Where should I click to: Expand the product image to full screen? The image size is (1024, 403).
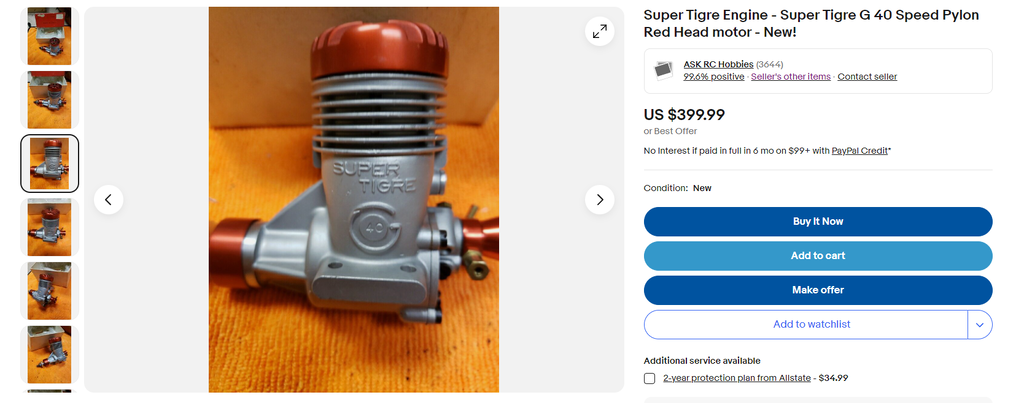tap(599, 31)
